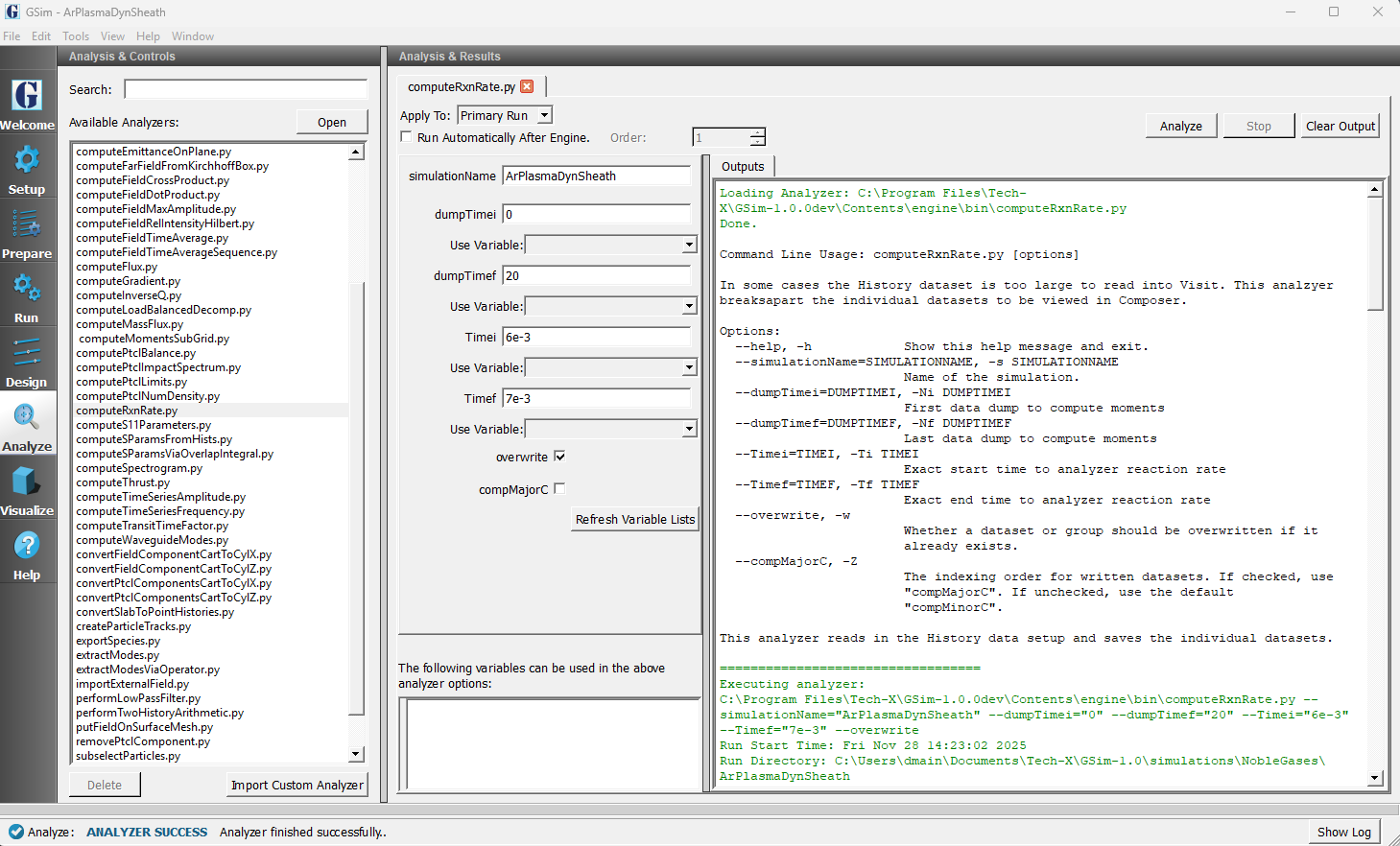Close the computeRxnRate.py tab with red X
The image size is (1400, 846).
(x=527, y=86)
